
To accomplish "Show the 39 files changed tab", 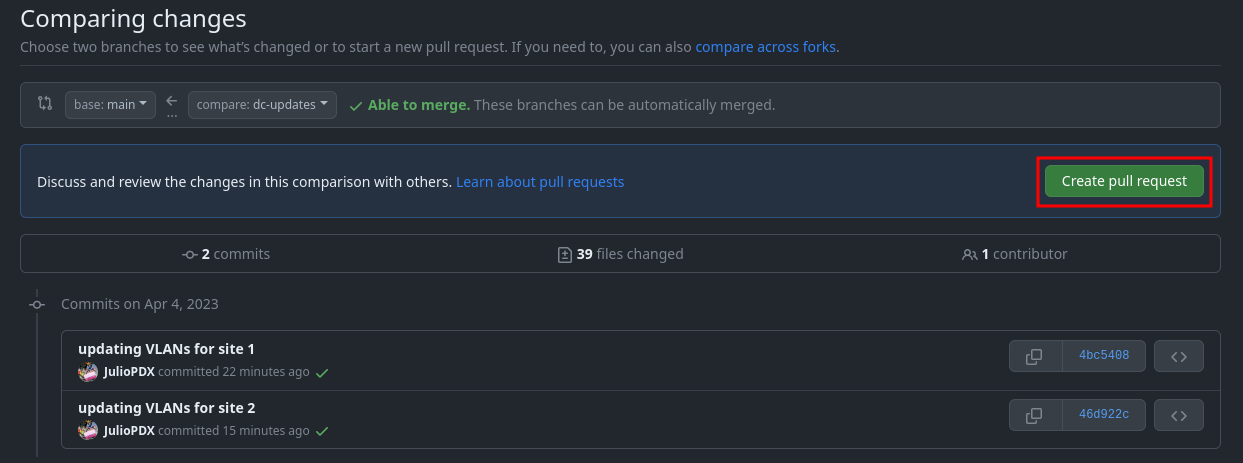I will 620,254.
